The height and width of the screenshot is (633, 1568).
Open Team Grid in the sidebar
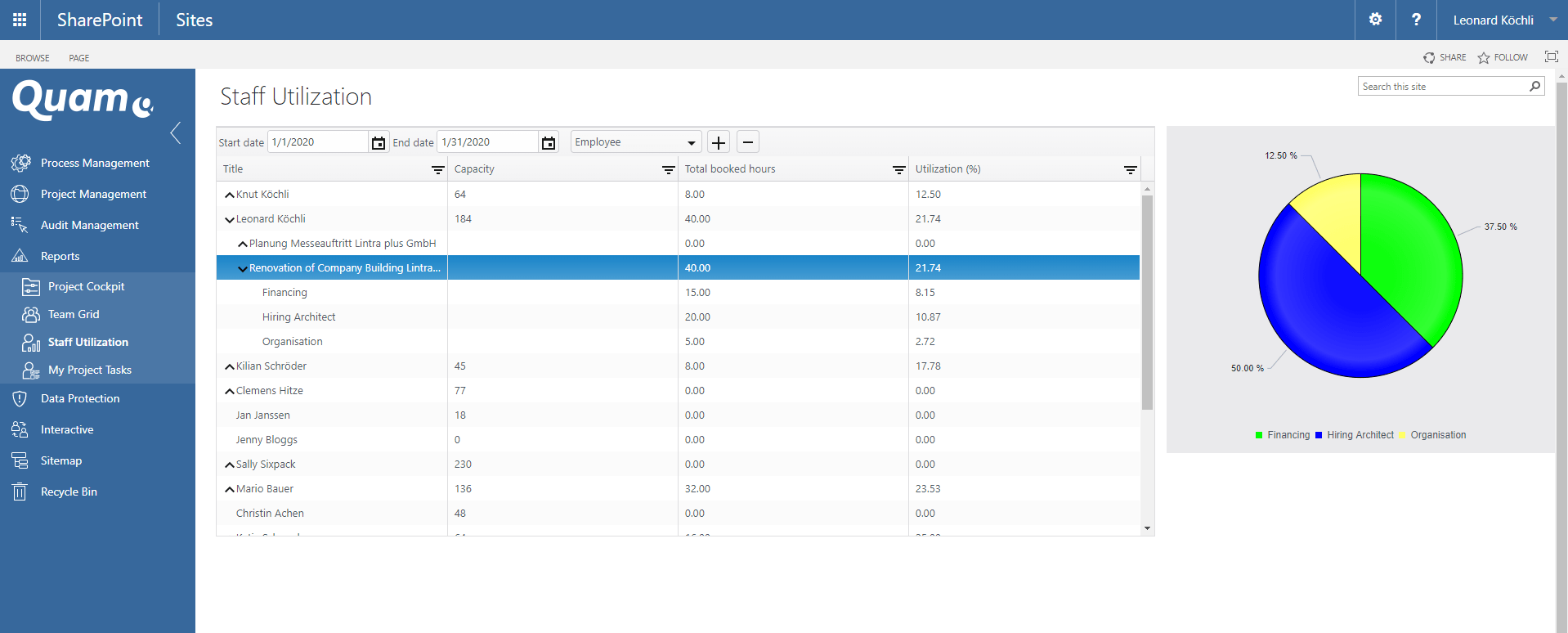pos(73,314)
